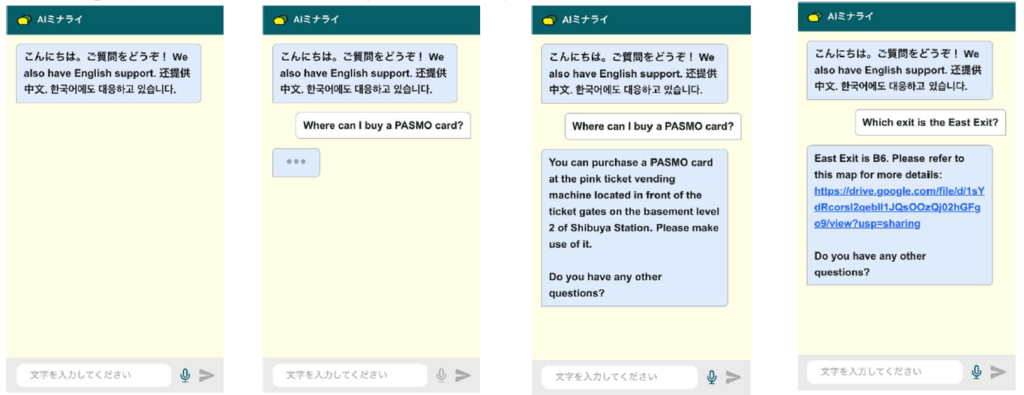
Task: Focus the text input in the typing-indicator chat
Action: click(x=350, y=375)
